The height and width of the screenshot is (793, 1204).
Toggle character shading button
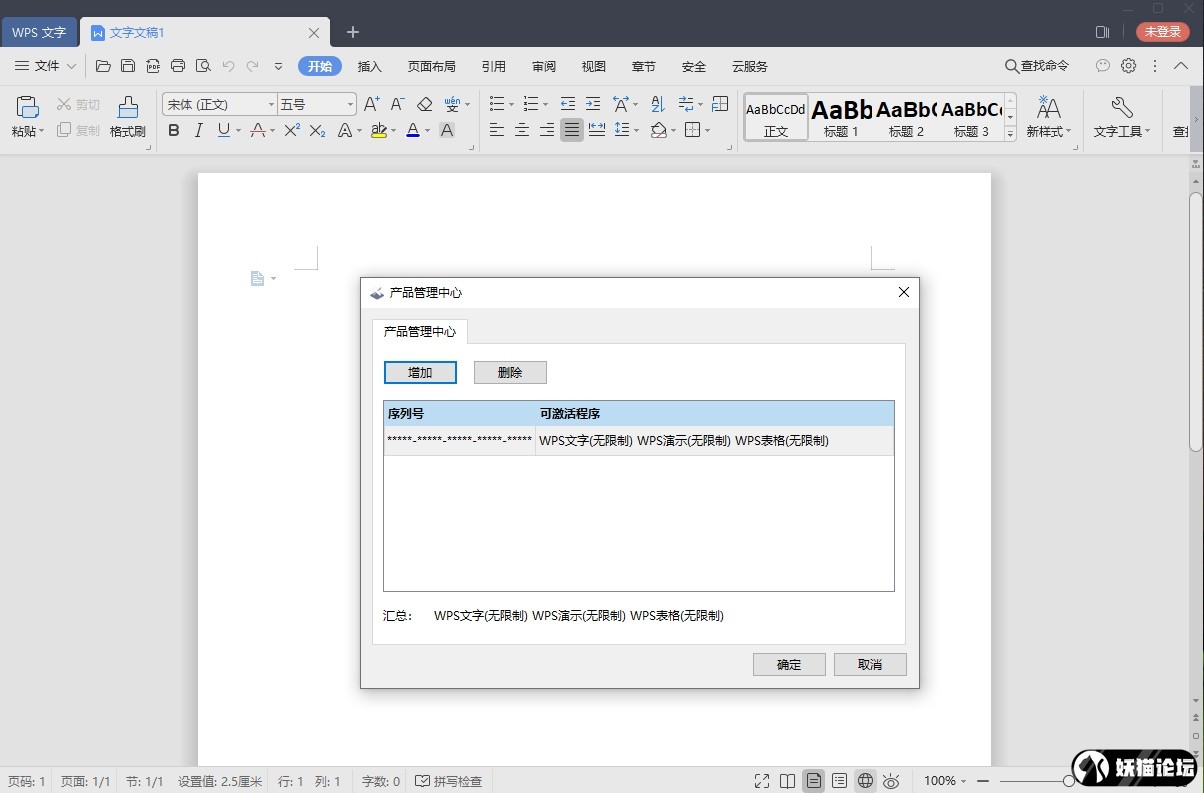(447, 130)
